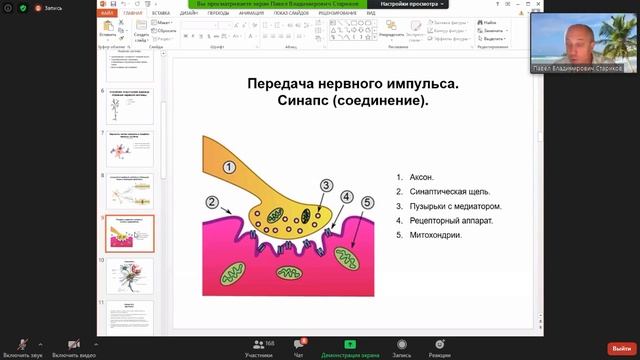The width and height of the screenshot is (640, 360).
Task: Click the Copy icon in clipboard group
Action: 121,31
